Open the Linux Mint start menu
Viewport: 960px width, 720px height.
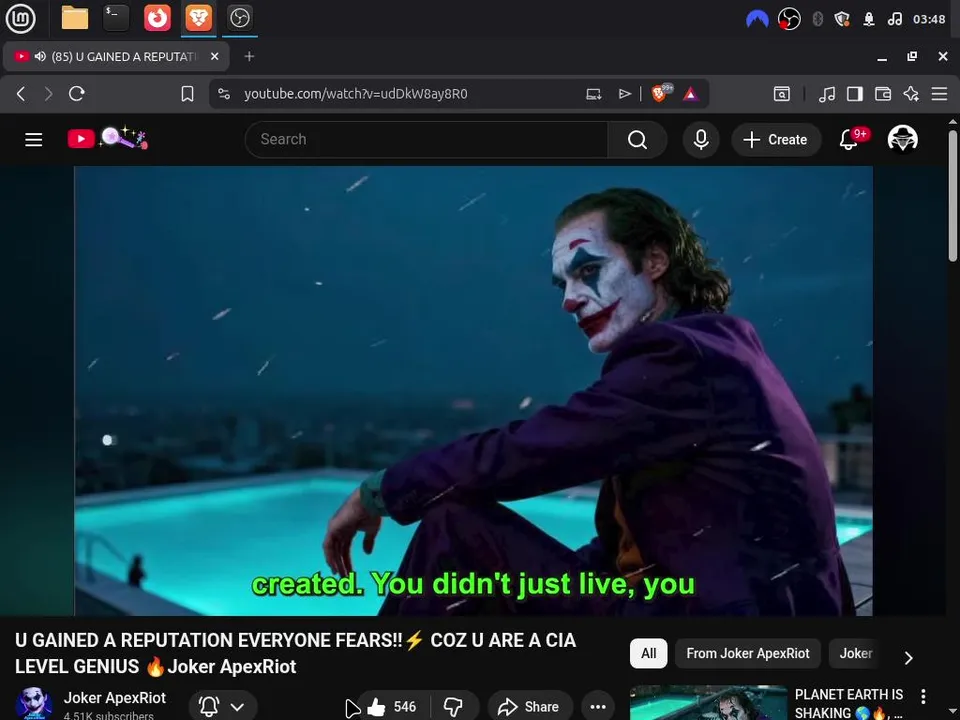(20, 18)
